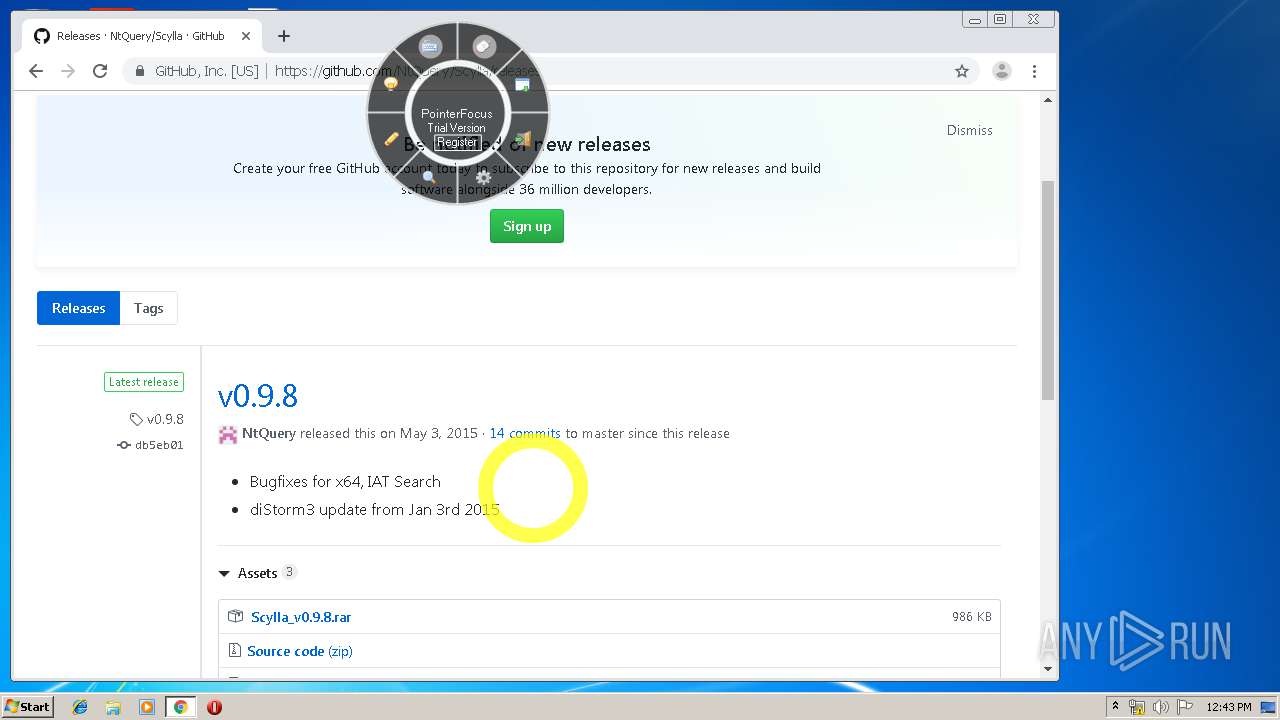Open the Chrome profile avatar
1280x720 pixels.
(x=1001, y=71)
